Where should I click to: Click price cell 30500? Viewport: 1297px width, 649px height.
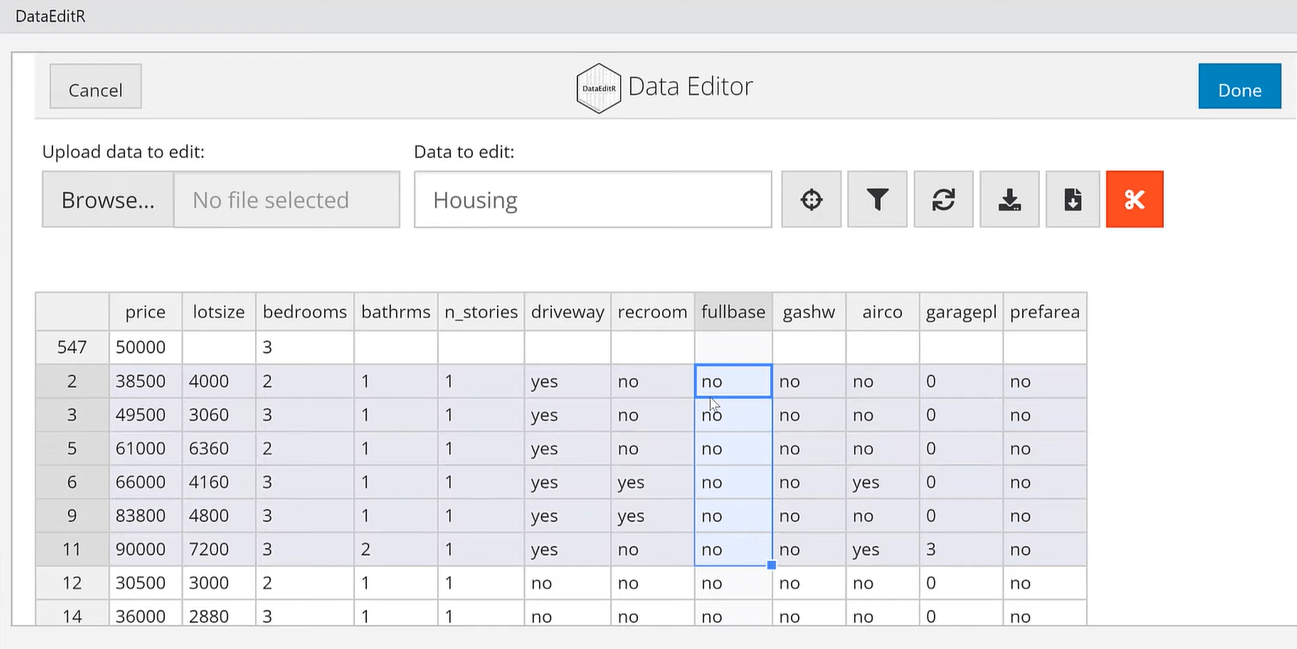145,583
